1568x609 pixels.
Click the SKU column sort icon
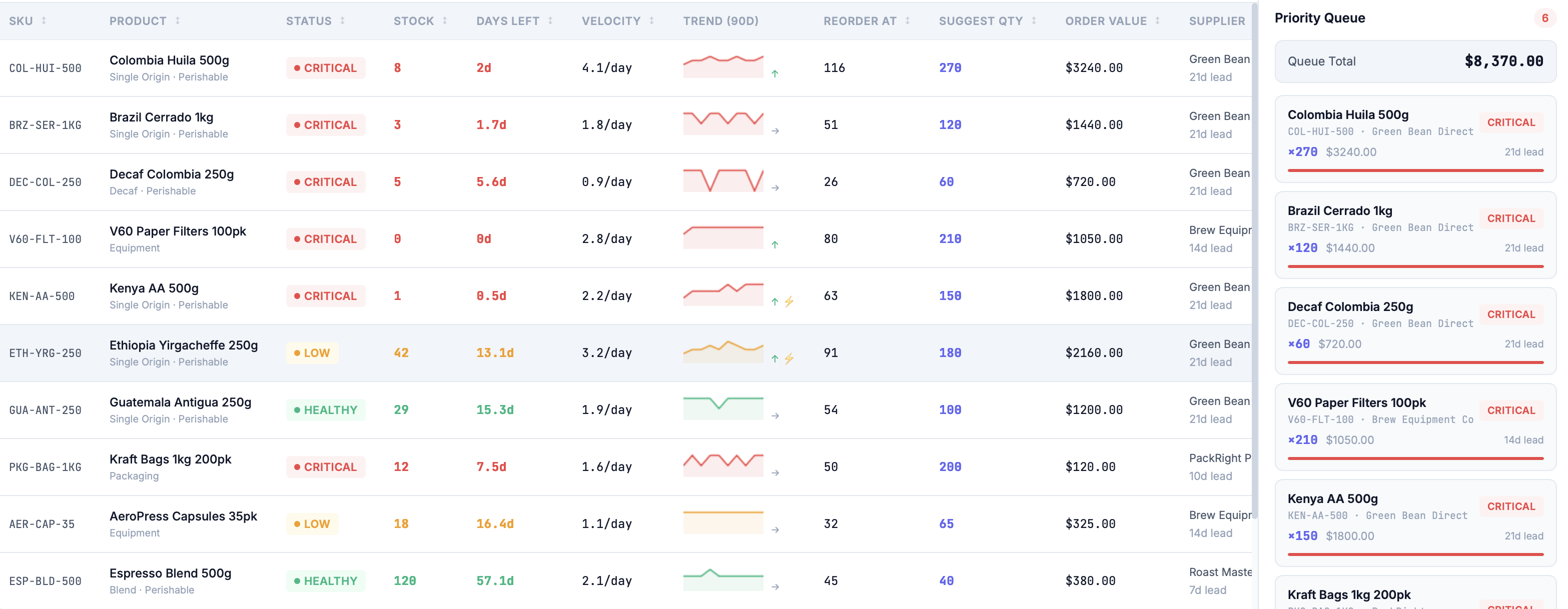pyautogui.click(x=44, y=20)
